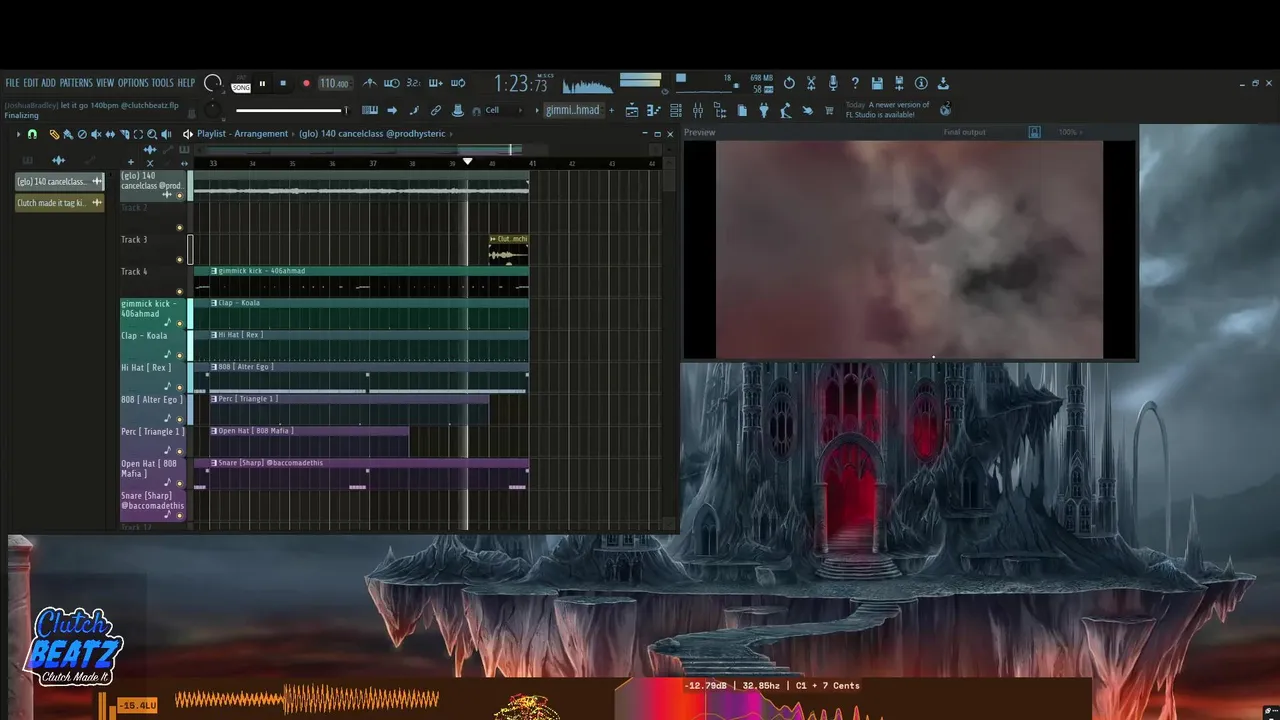The image size is (1280, 720).
Task: Add new pattern with plus button
Action: (x=610, y=110)
